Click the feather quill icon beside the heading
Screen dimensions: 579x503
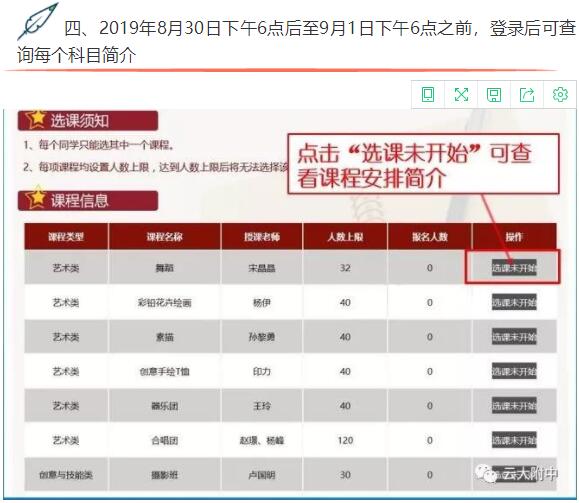38,21
